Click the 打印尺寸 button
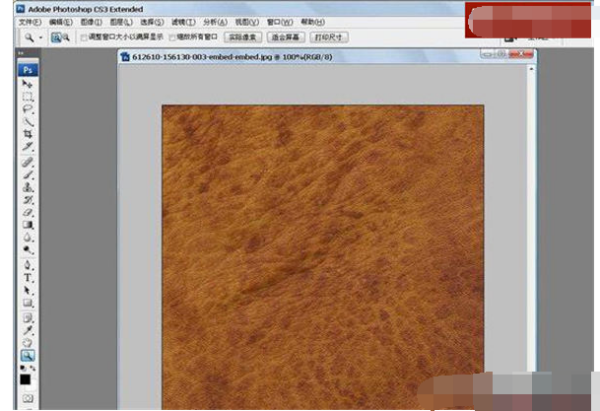 329,37
